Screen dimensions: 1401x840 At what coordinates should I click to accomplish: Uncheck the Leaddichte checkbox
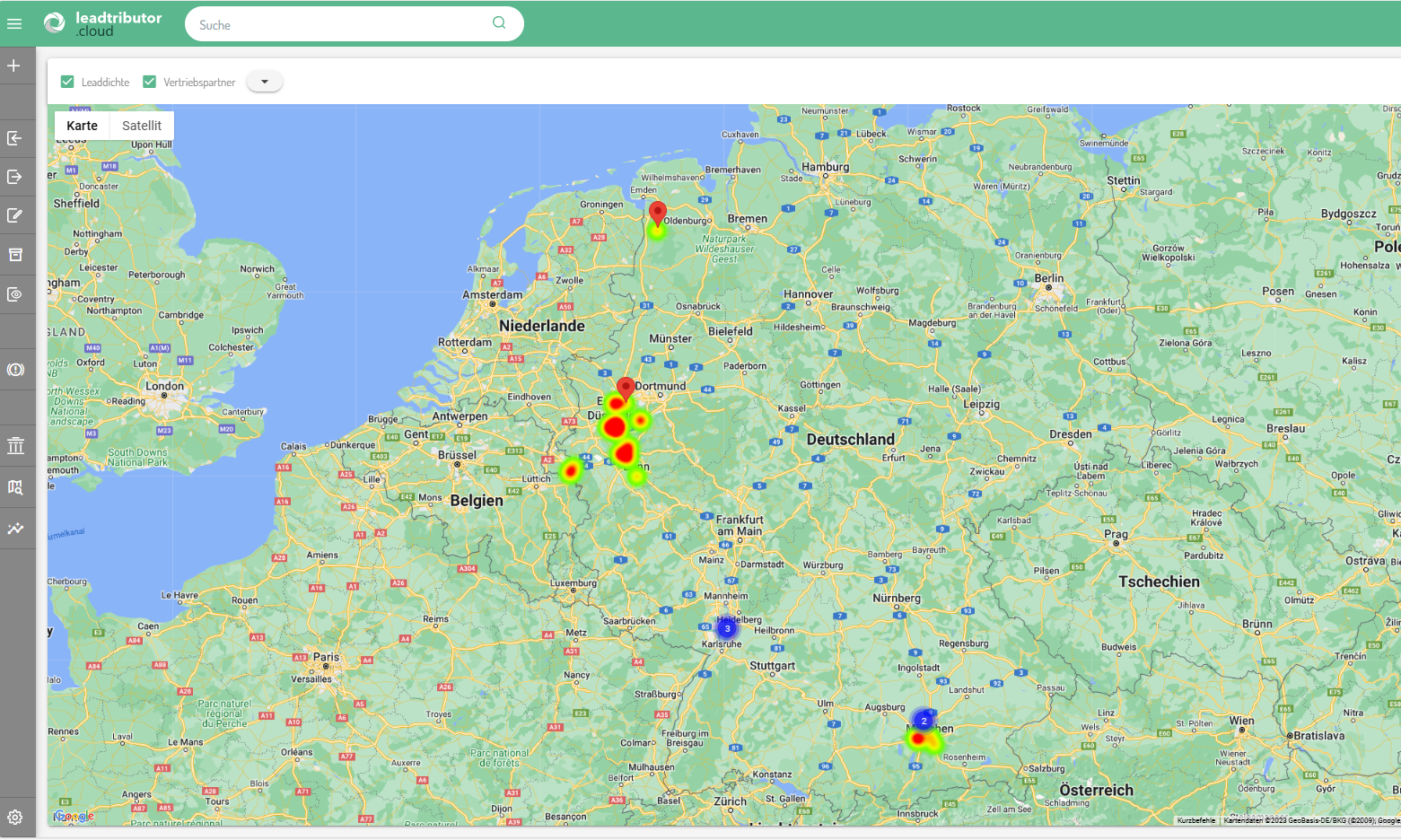click(67, 82)
